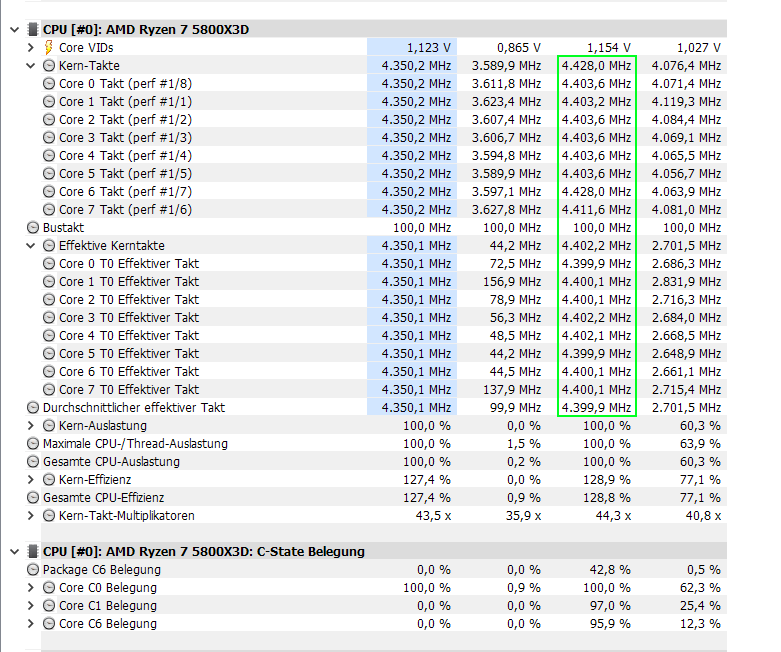The image size is (781, 652).
Task: Expand the Kern-Takt-Multiplikatoren row
Action: click(31, 516)
